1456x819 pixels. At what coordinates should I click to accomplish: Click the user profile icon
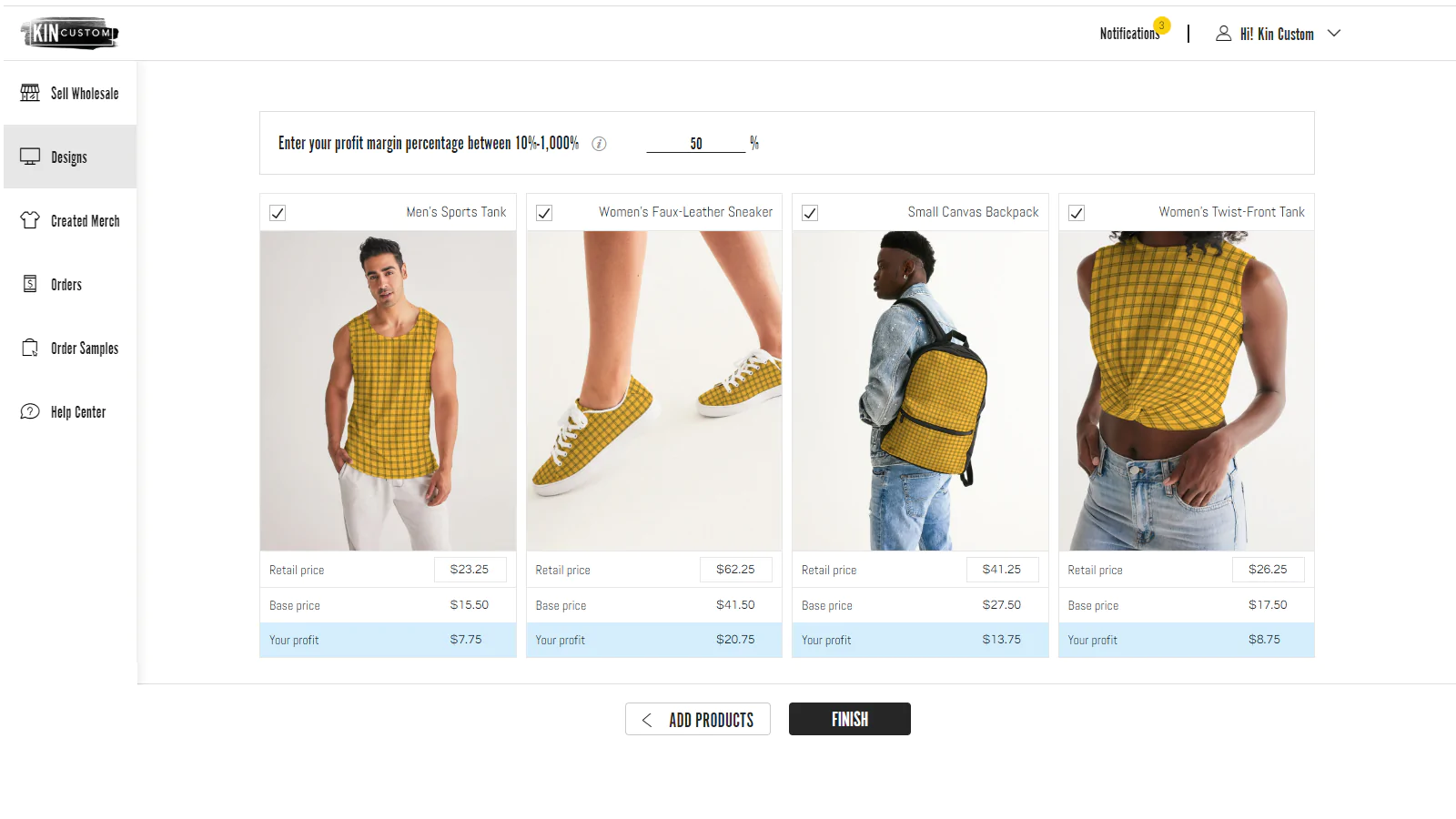tap(1223, 34)
